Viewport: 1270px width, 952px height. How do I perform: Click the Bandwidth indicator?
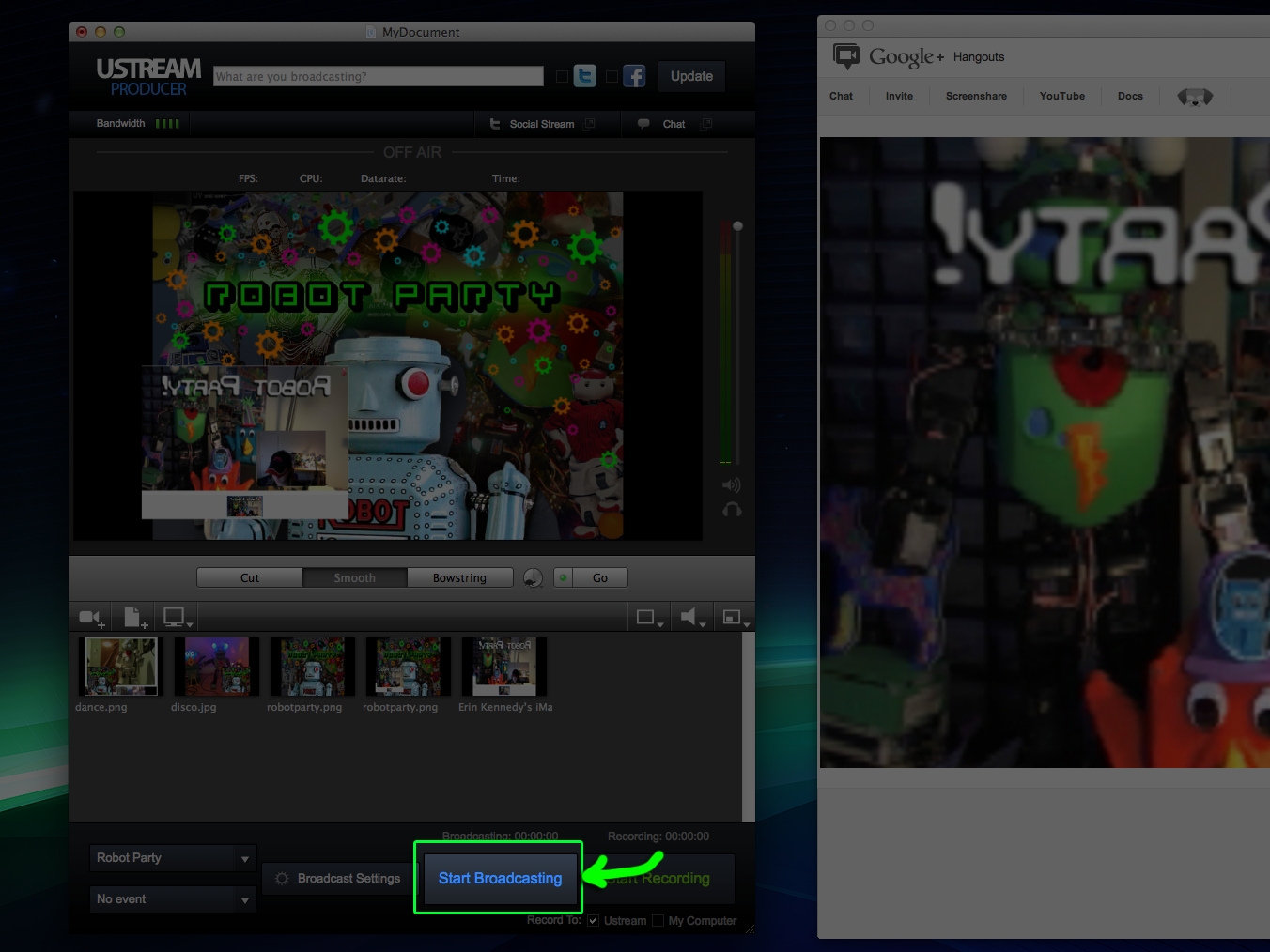138,123
